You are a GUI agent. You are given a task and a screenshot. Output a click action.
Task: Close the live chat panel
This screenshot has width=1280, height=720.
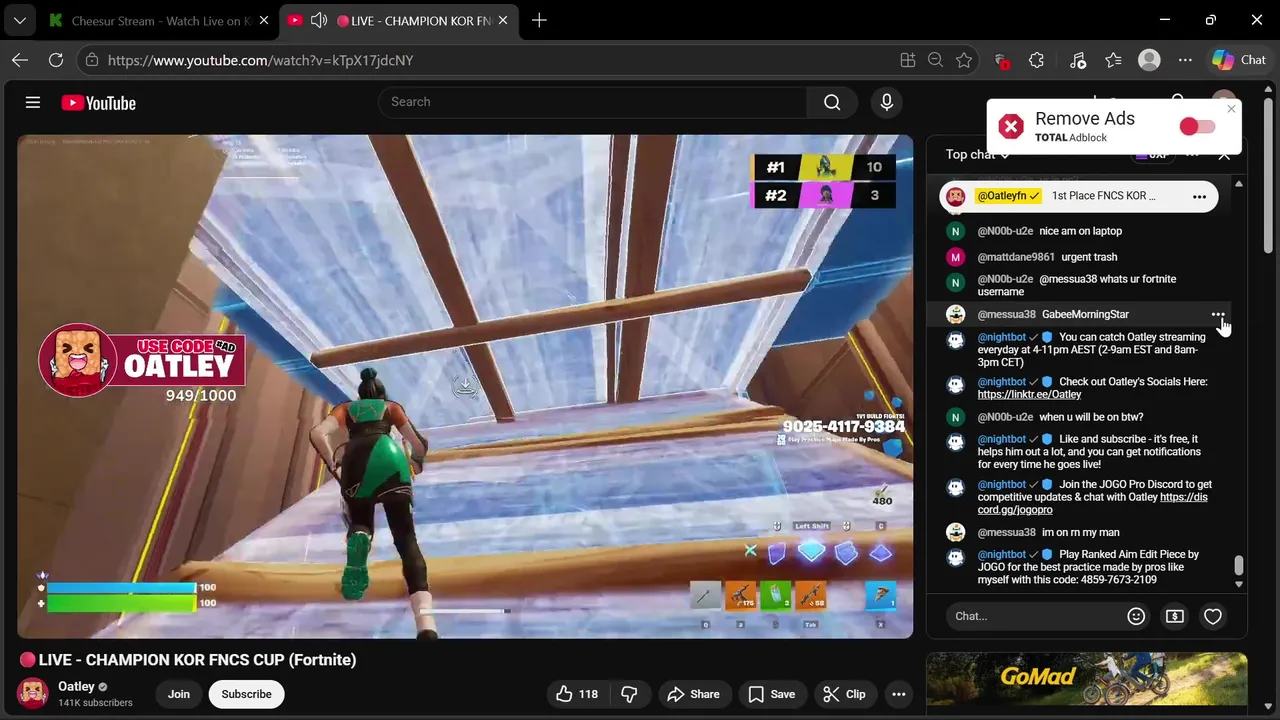1224,155
